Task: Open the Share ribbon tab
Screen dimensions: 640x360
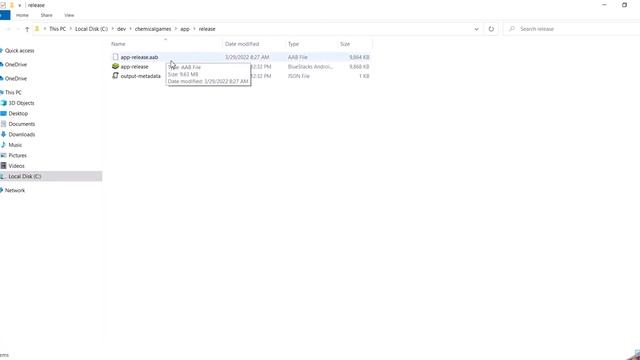Action: 46,15
